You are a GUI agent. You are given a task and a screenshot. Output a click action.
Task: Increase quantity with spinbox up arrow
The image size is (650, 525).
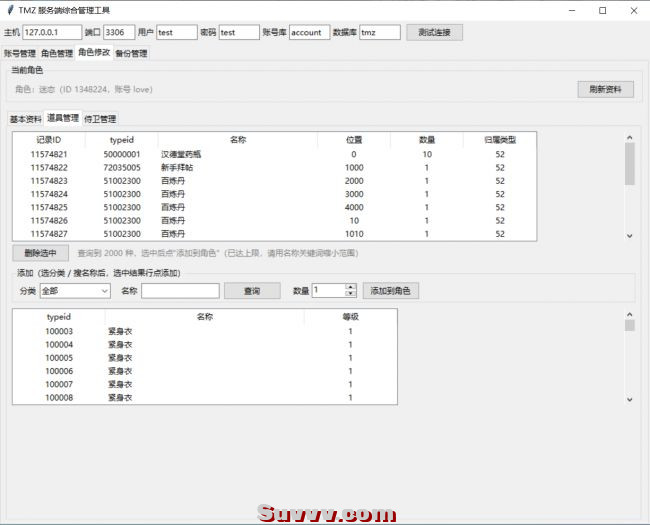tap(351, 287)
